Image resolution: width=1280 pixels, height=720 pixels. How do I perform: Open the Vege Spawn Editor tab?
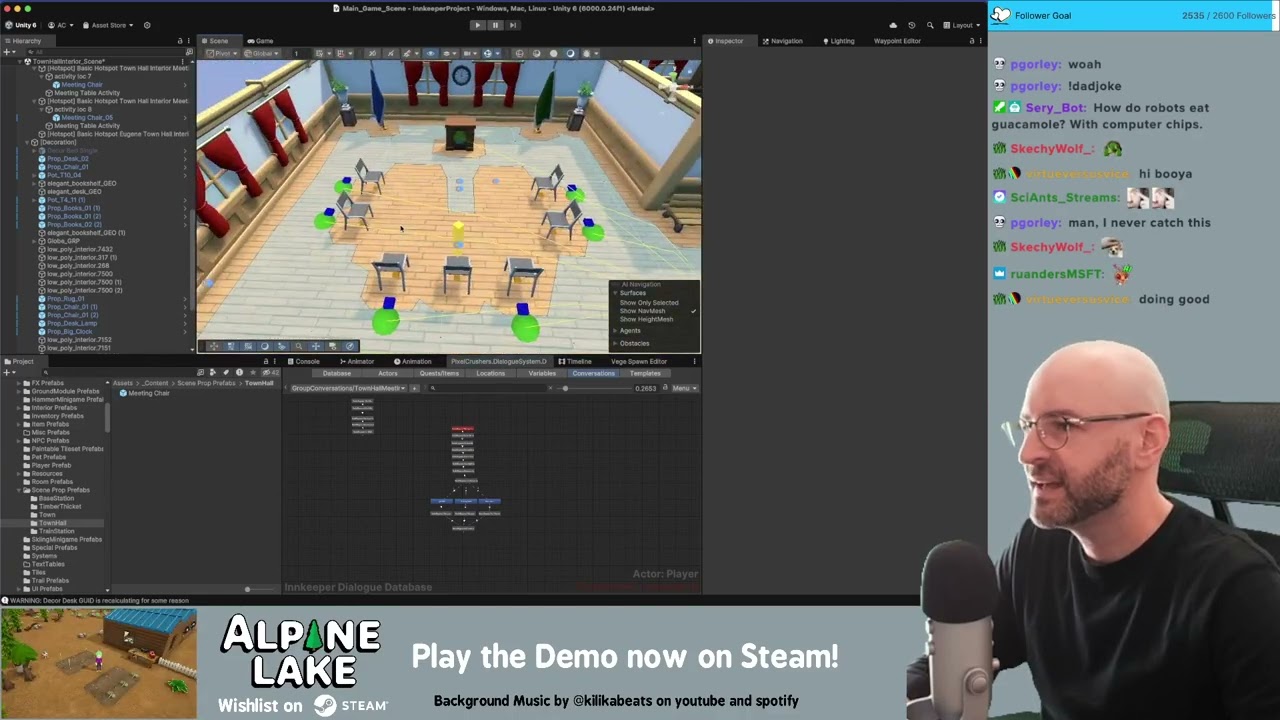[x=639, y=361]
